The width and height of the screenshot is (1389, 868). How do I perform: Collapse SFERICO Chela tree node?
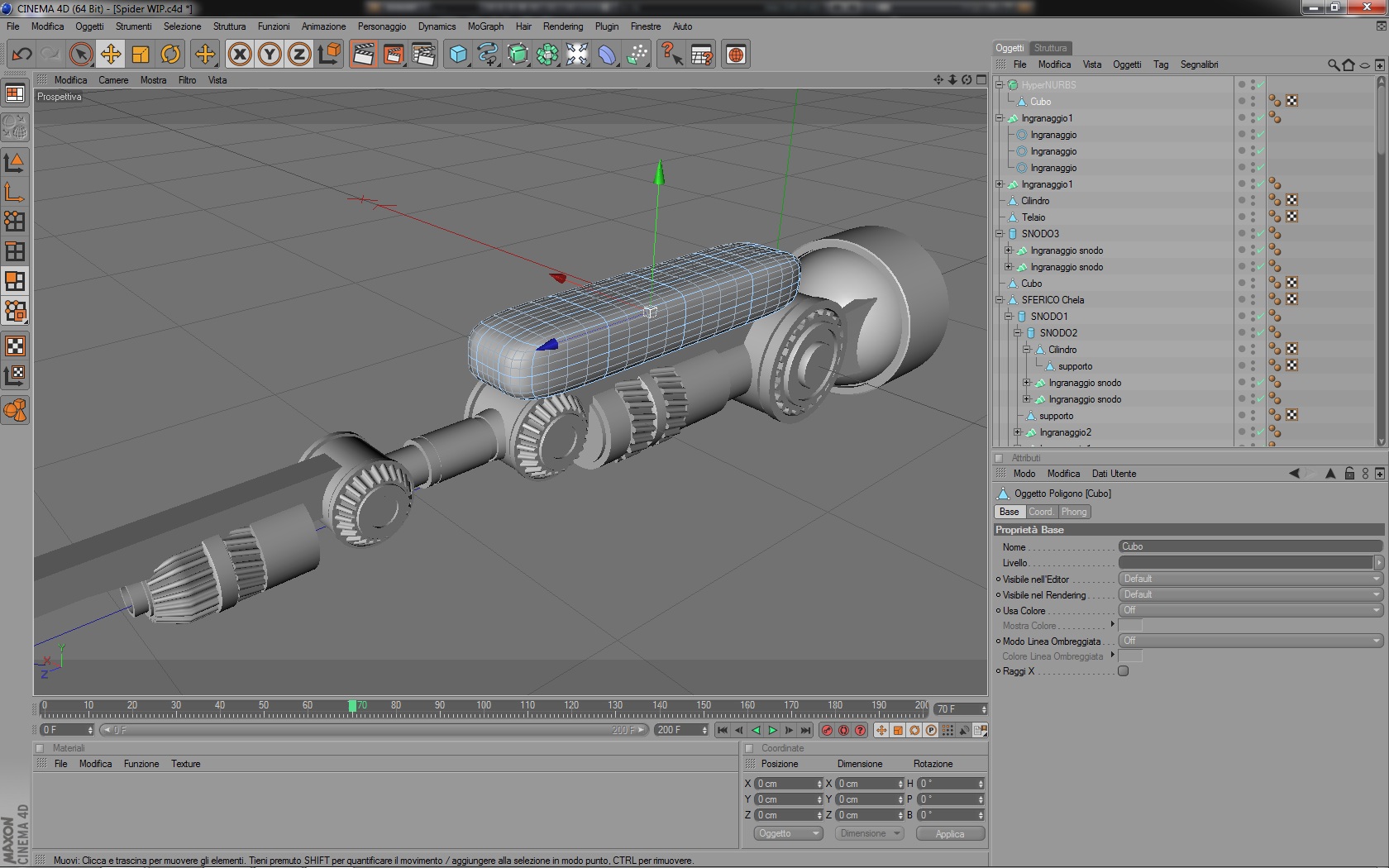coord(999,300)
